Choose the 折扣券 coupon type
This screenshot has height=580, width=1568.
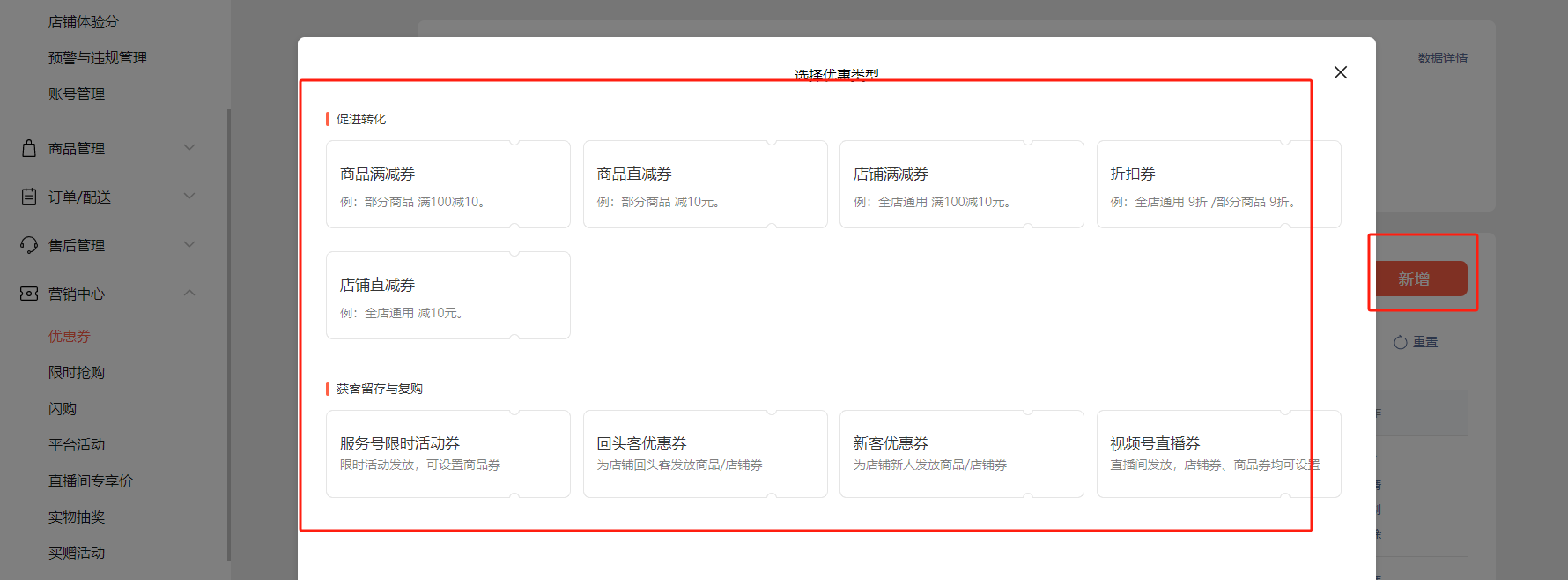point(1219,184)
